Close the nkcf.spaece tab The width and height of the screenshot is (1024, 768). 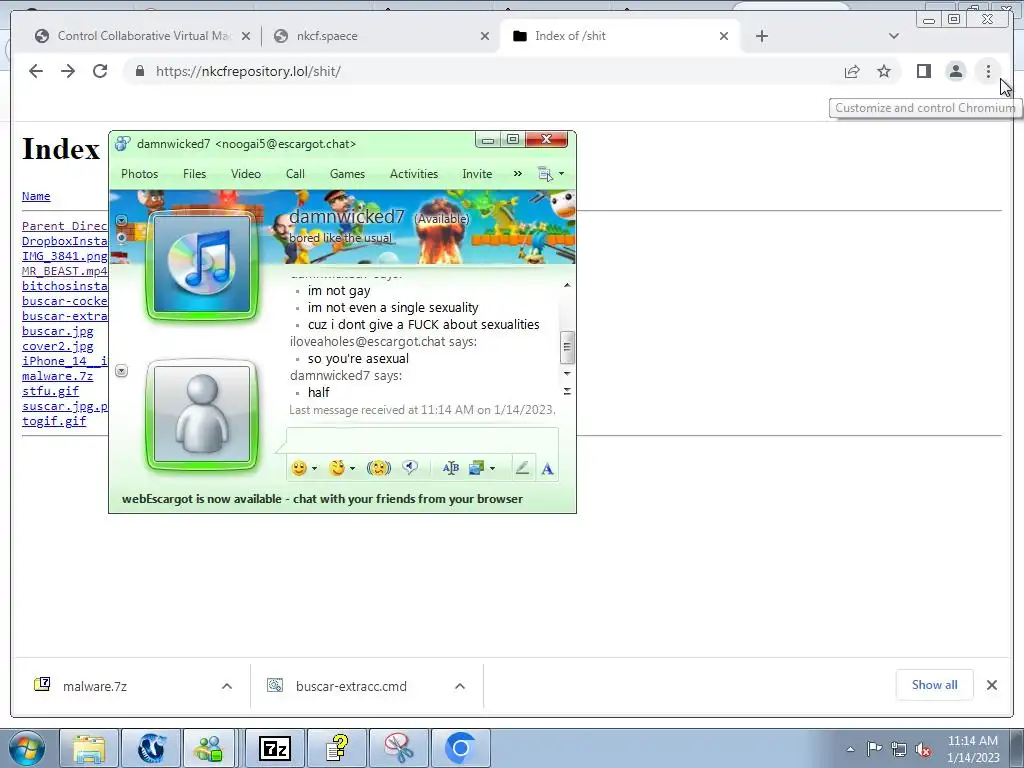pyautogui.click(x=485, y=36)
